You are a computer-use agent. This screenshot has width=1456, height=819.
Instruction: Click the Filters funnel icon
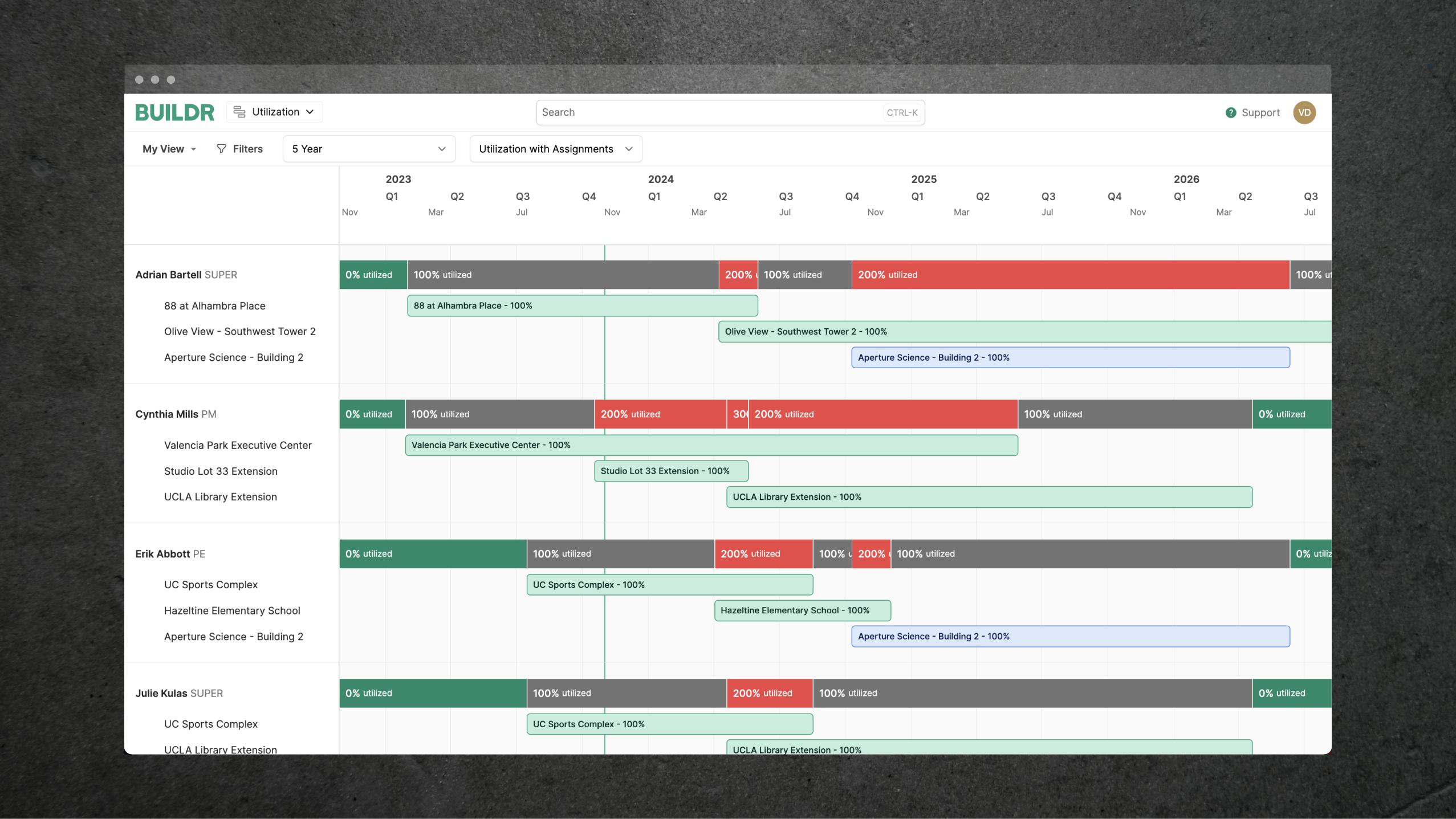[x=221, y=148]
